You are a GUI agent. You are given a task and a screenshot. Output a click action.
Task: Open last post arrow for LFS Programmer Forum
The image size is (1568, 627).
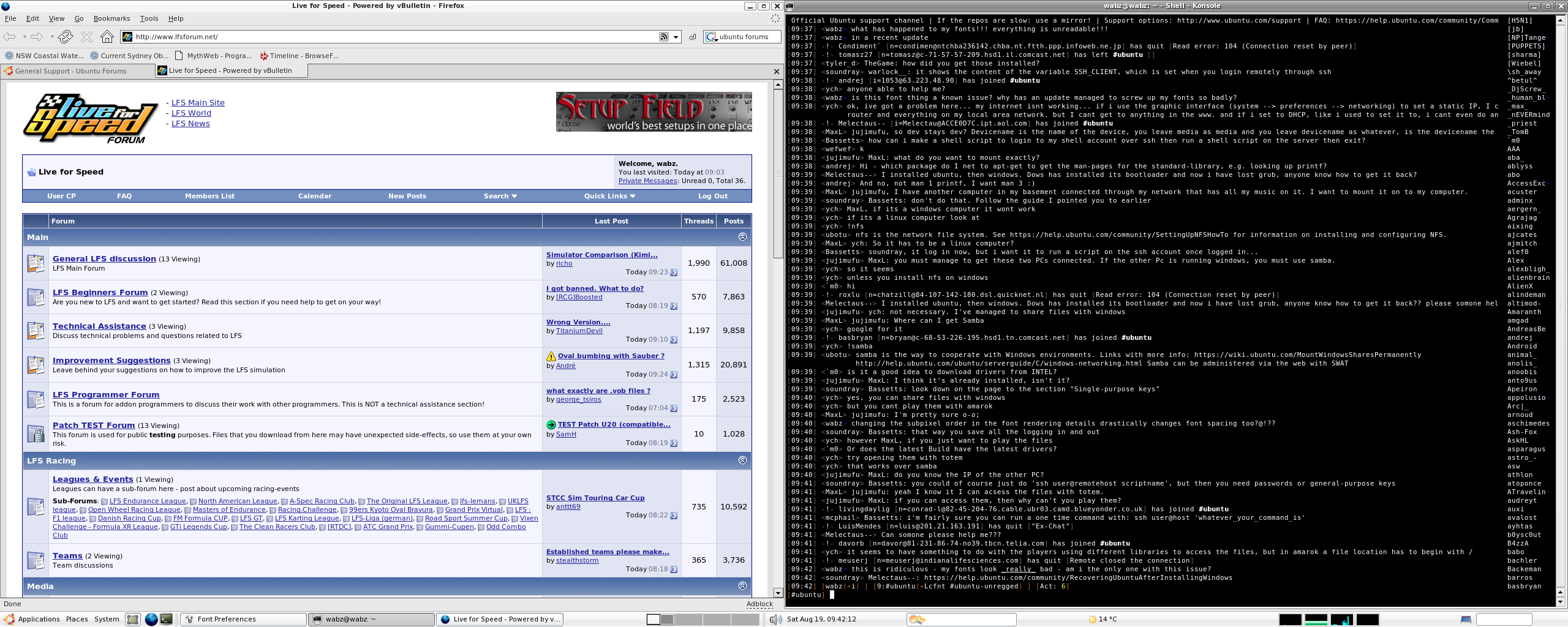[674, 408]
